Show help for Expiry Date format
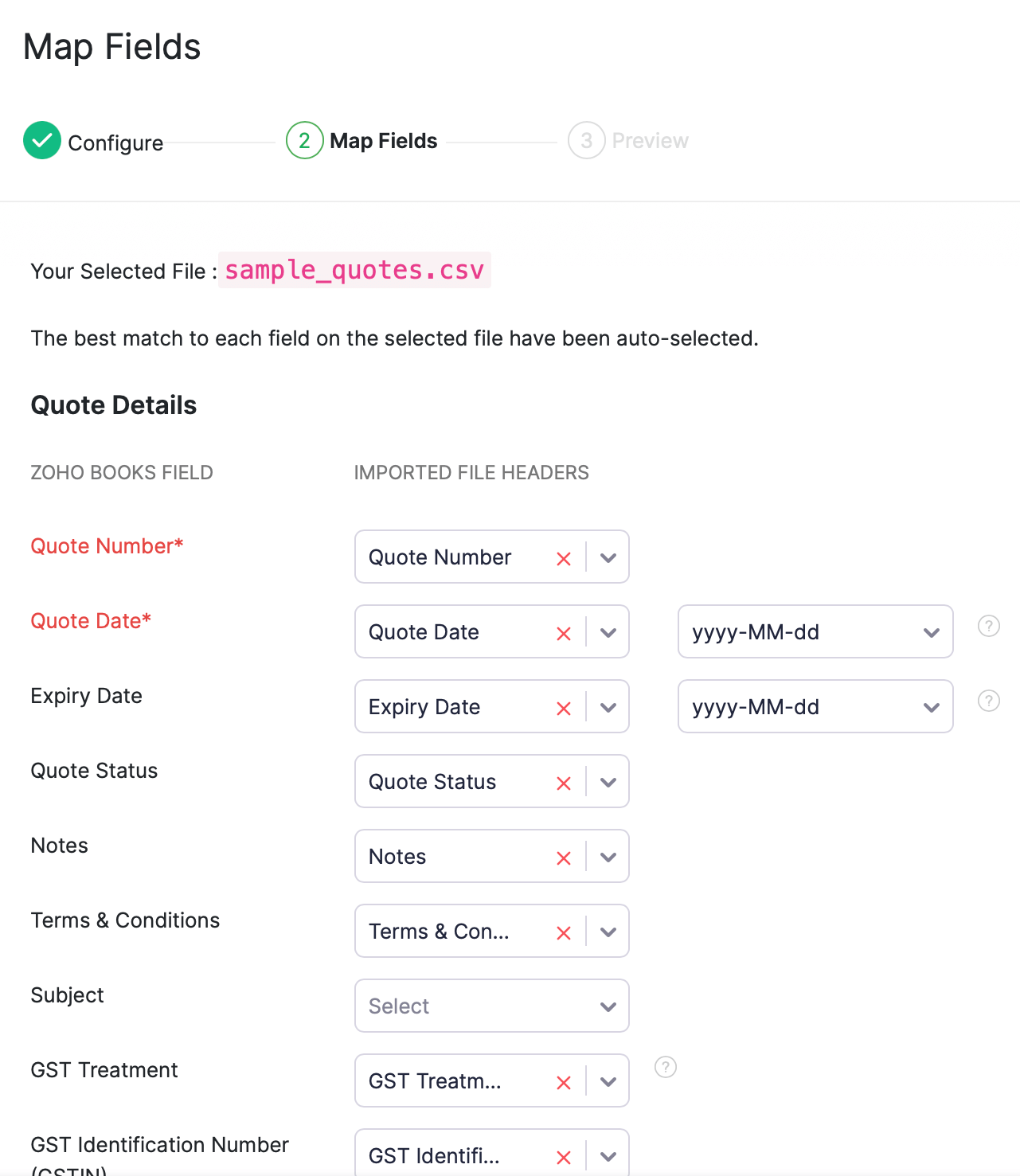 pos(988,701)
